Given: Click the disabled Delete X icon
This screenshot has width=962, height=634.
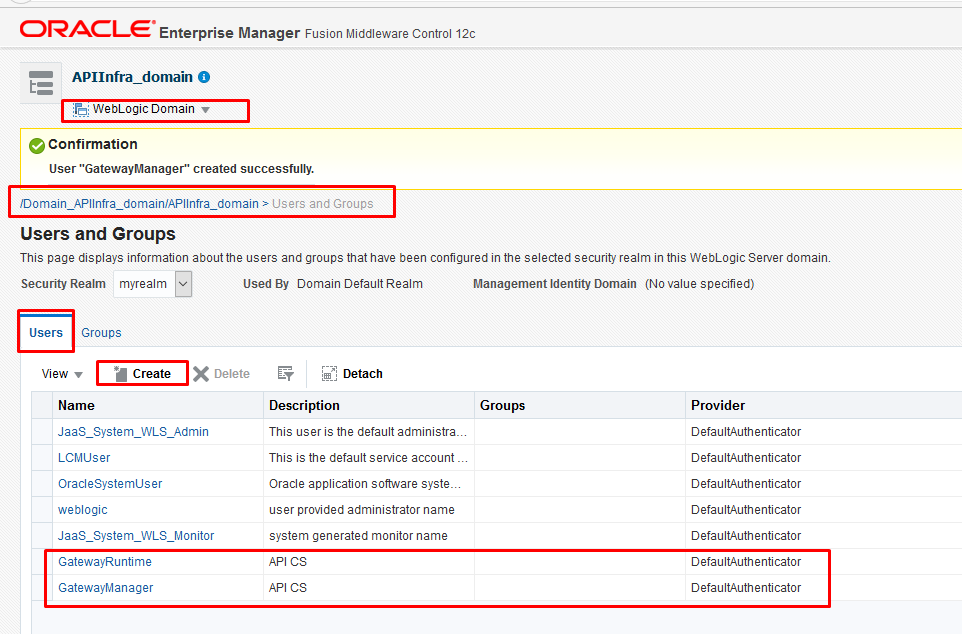Looking at the screenshot, I should (201, 374).
